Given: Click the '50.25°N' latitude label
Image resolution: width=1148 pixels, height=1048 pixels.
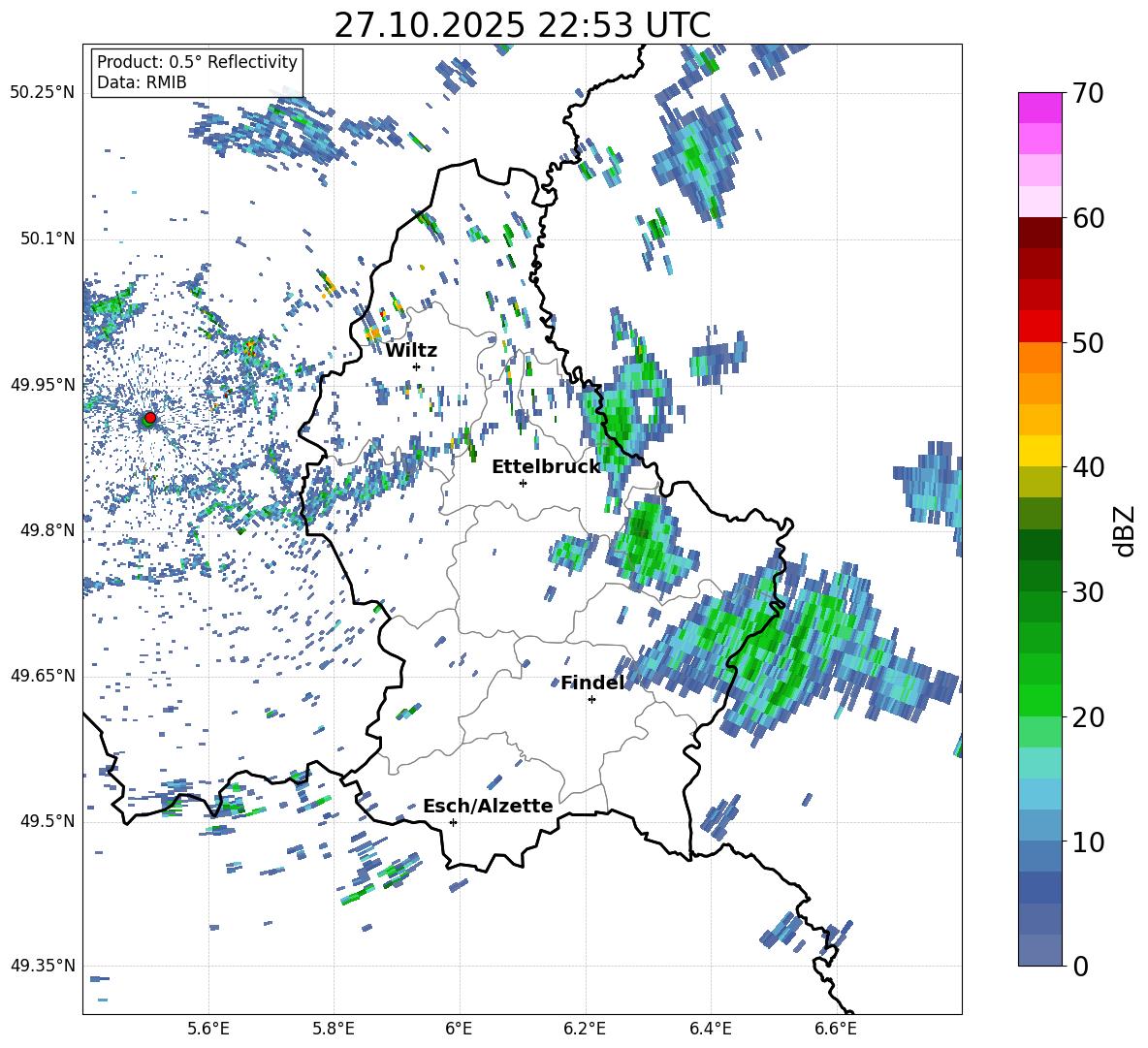Looking at the screenshot, I should pyautogui.click(x=43, y=93).
